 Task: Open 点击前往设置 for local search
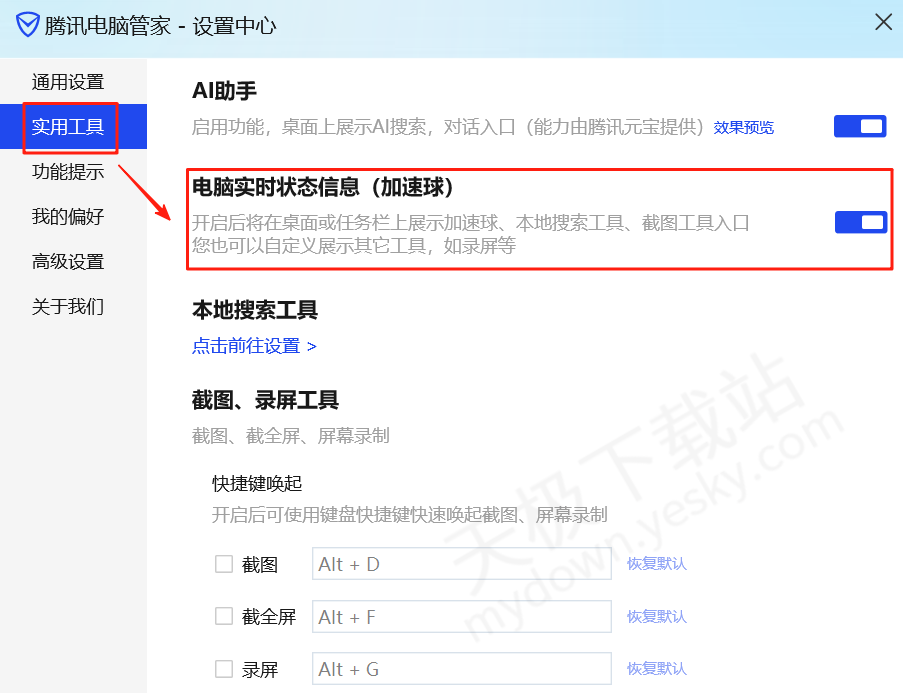[x=254, y=346]
